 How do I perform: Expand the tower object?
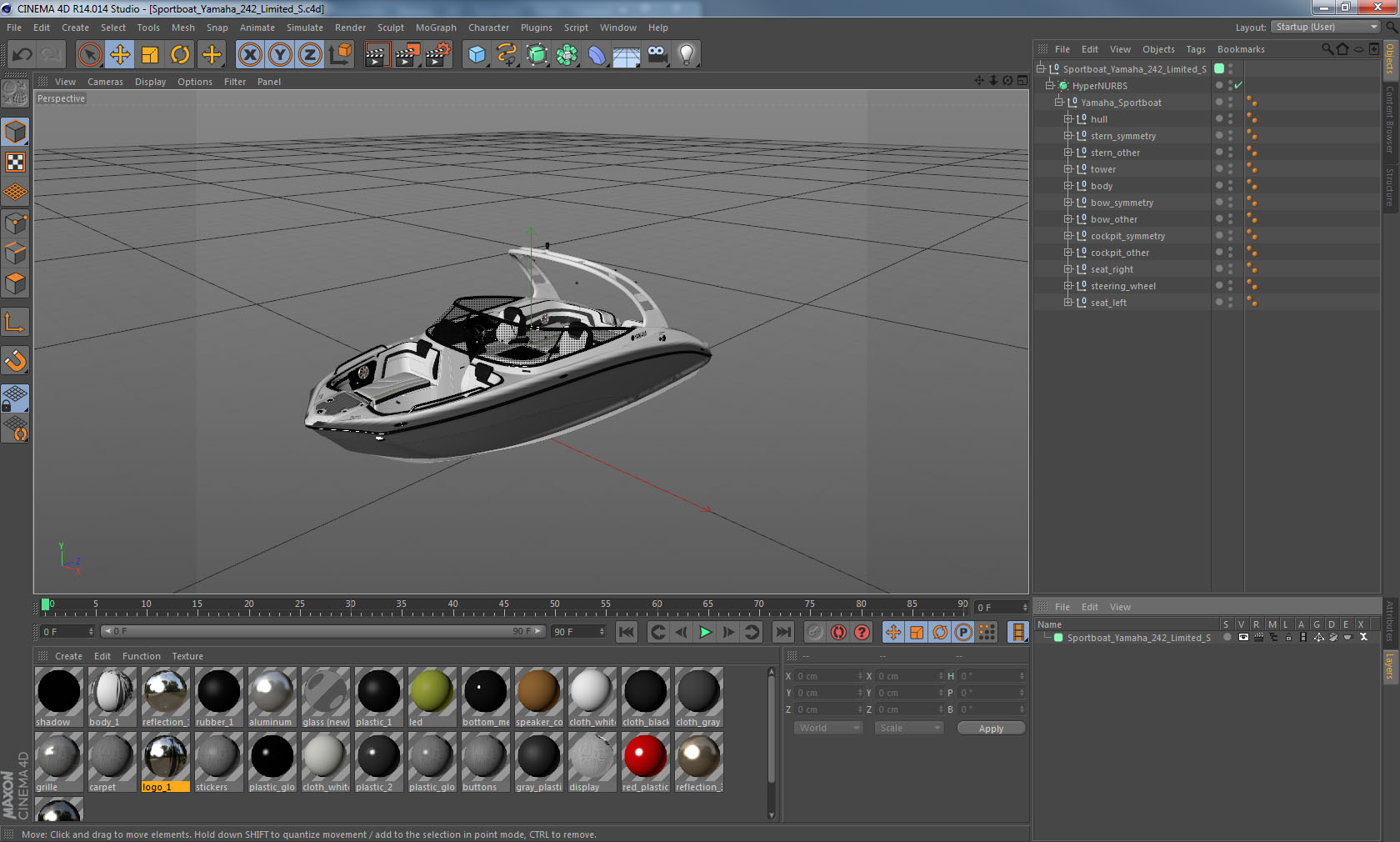click(x=1068, y=168)
